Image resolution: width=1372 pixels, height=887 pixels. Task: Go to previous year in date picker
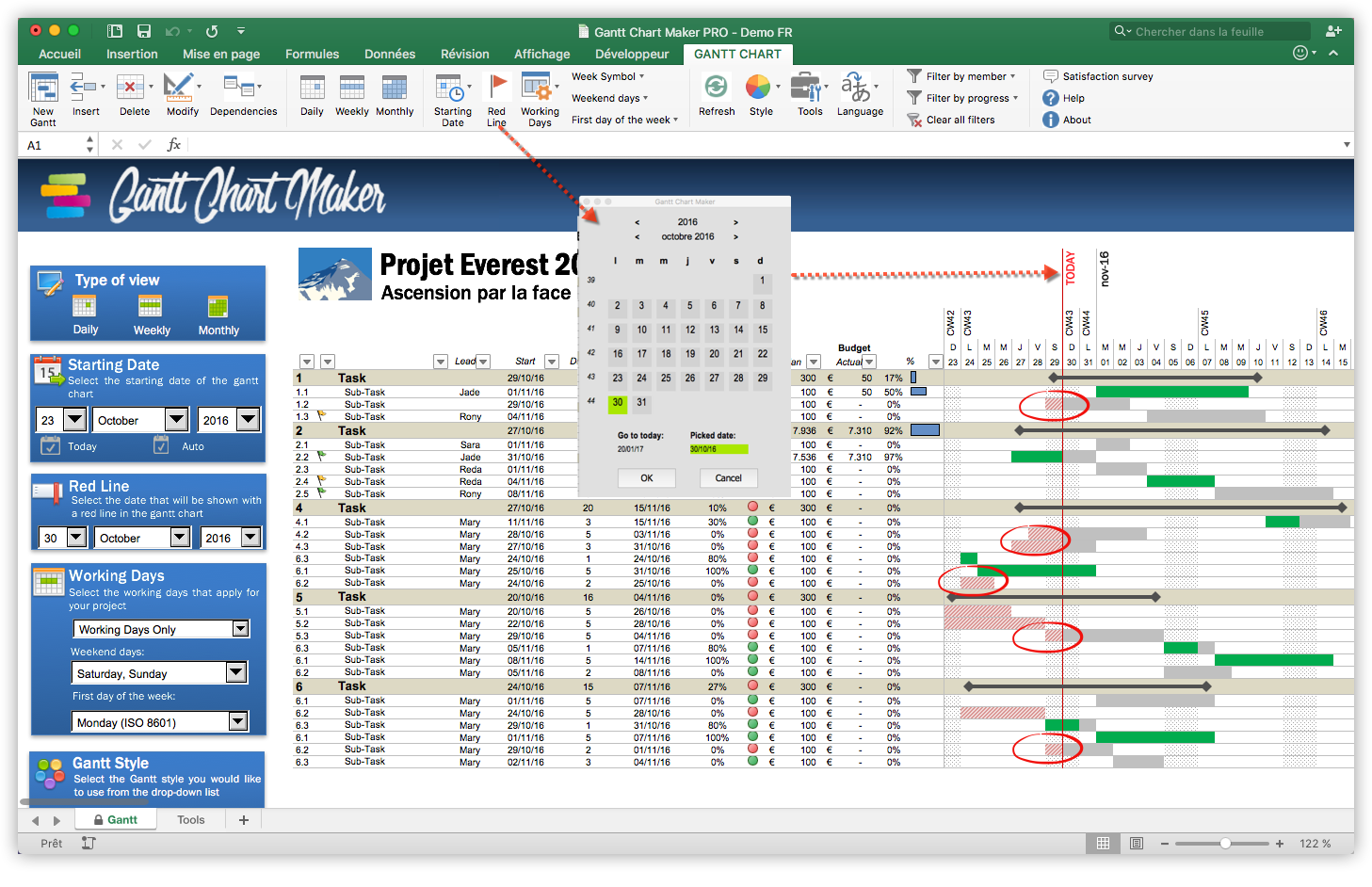[x=637, y=223]
